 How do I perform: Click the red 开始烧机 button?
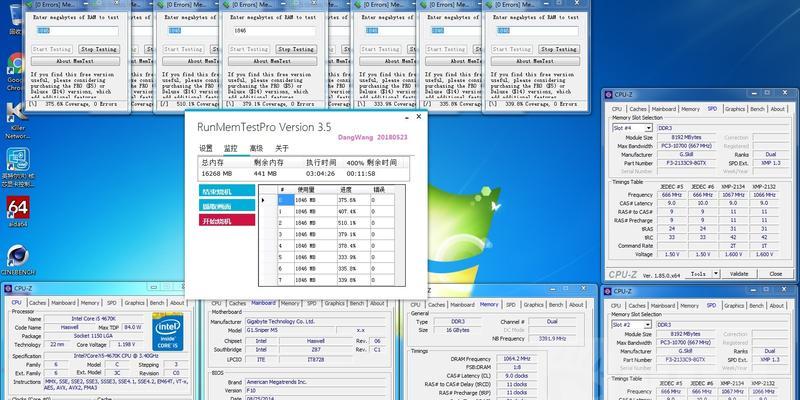tap(227, 220)
